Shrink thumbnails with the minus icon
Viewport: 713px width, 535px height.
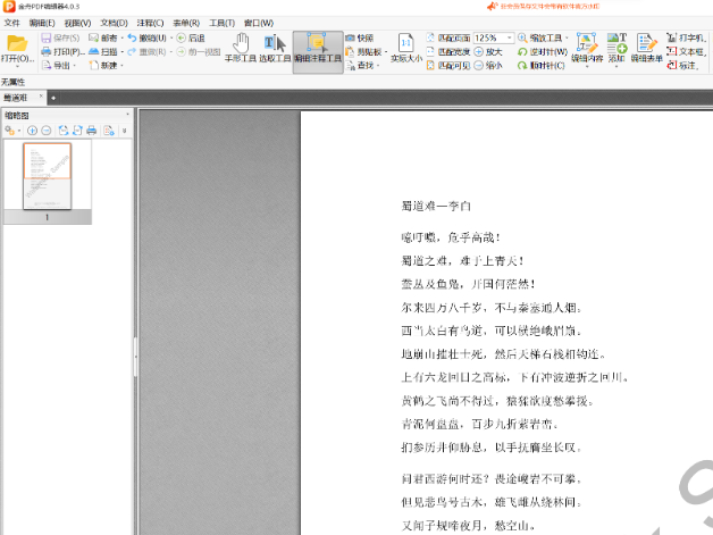click(46, 130)
